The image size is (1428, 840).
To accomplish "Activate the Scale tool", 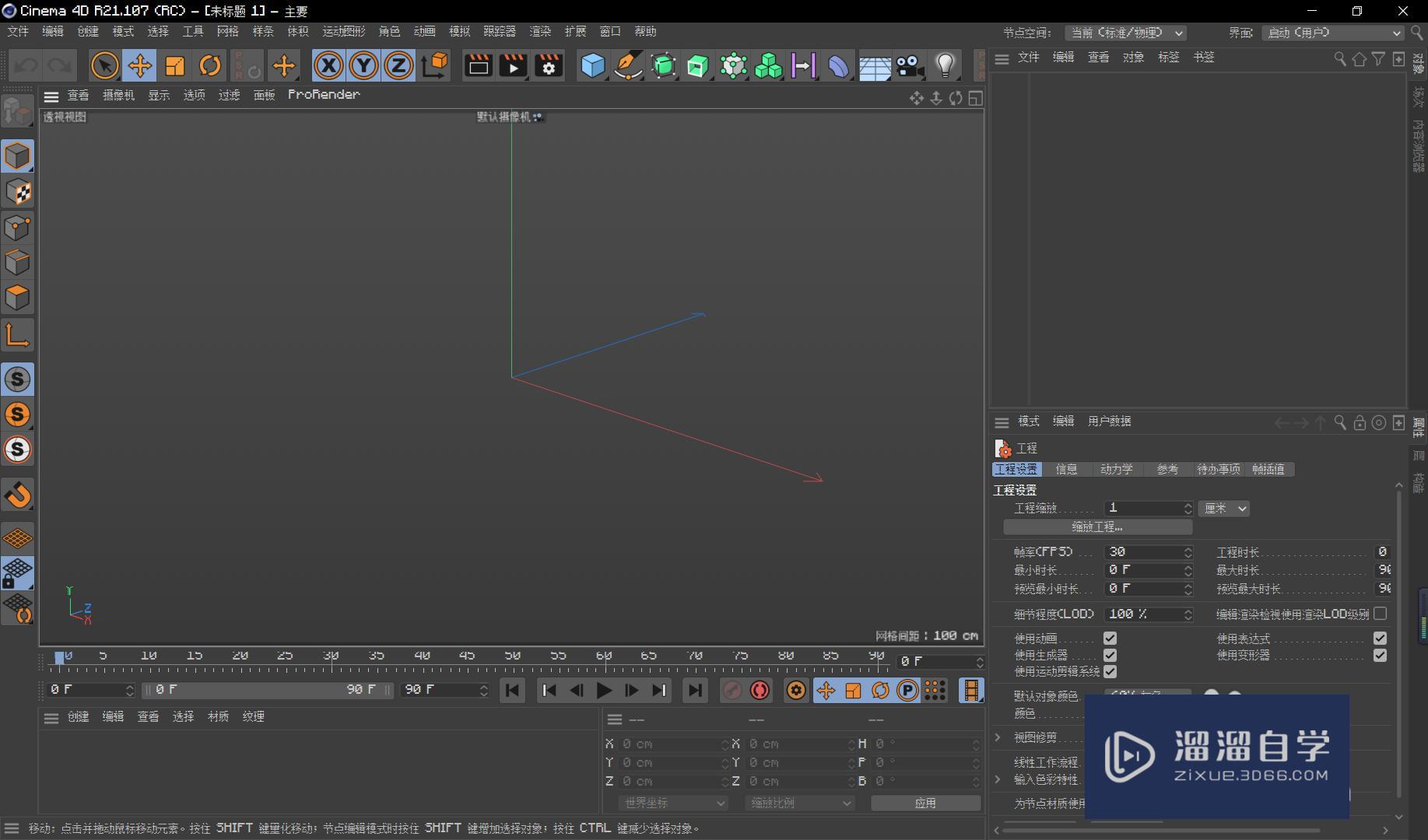I will coord(175,66).
